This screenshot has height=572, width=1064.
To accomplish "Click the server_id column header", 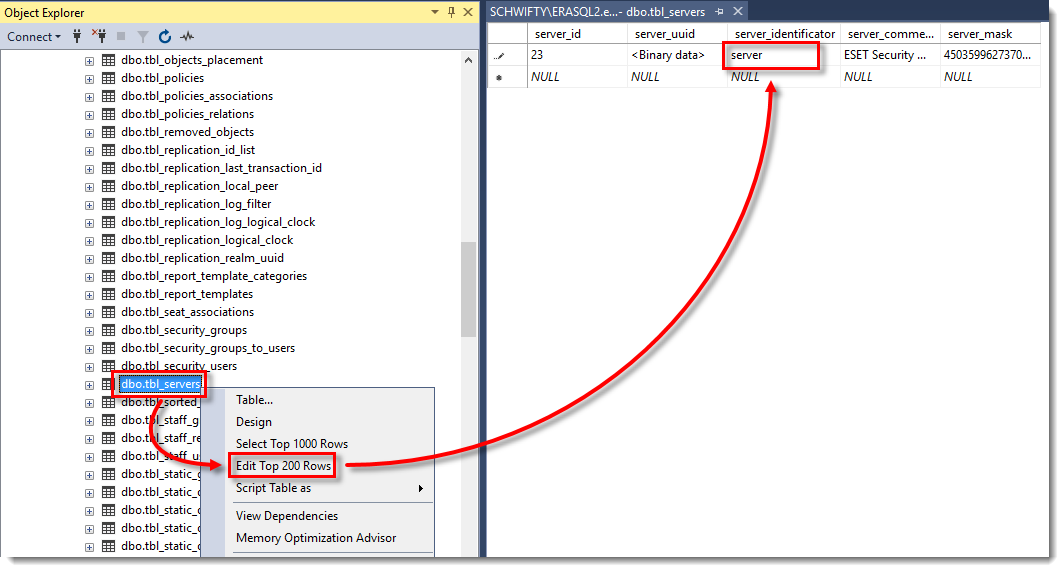I will 577,34.
